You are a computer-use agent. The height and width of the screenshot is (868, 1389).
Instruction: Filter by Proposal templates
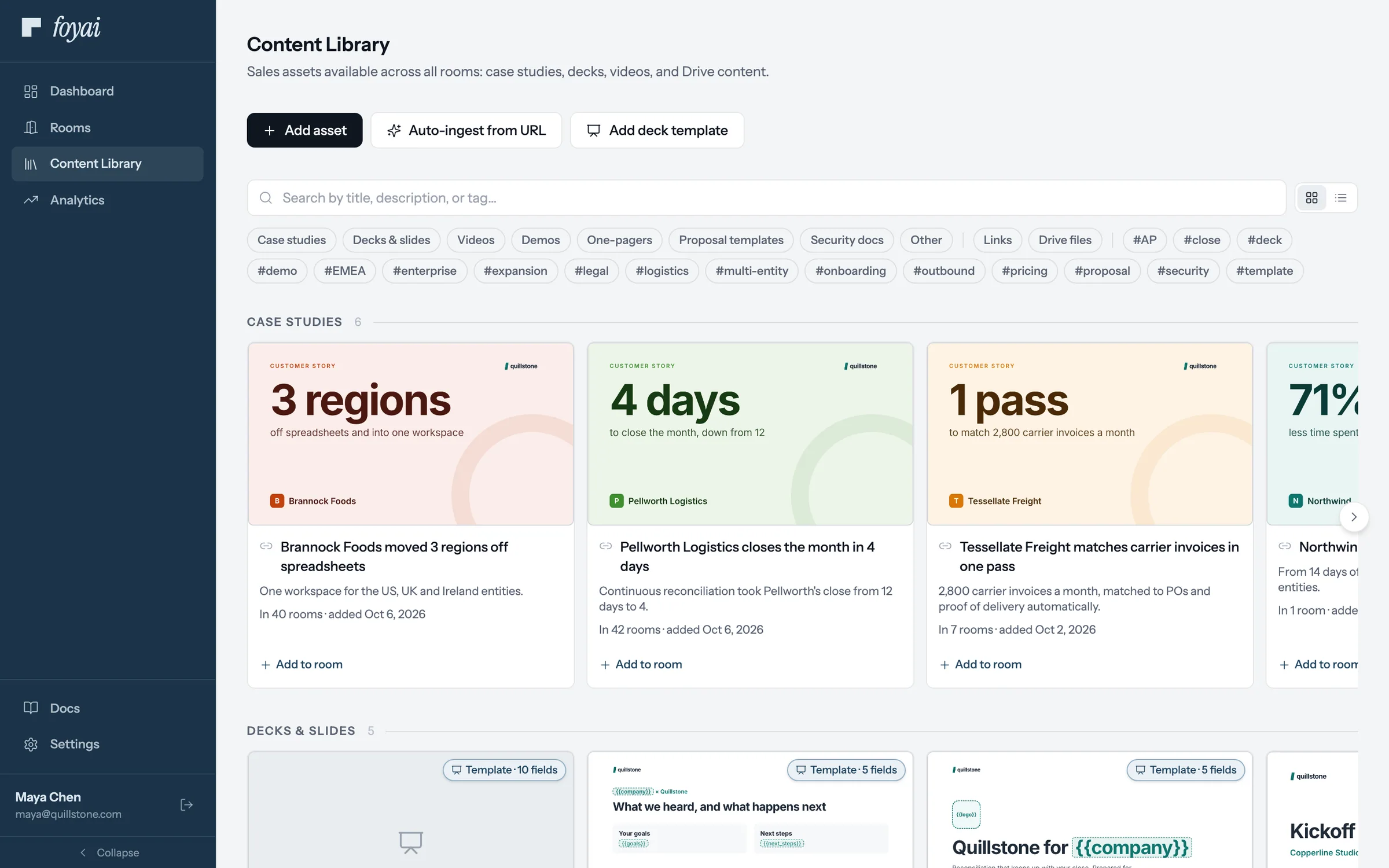(731, 240)
